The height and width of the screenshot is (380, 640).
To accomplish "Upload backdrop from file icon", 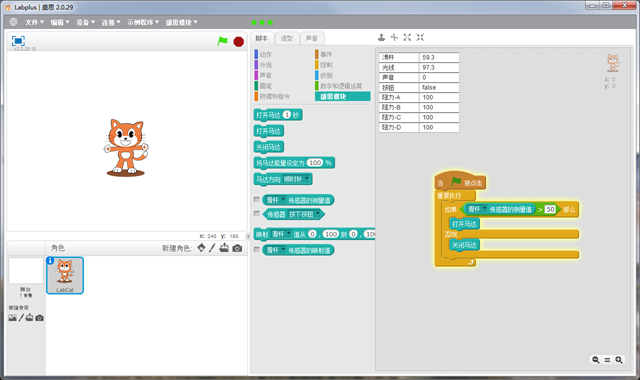I will [x=29, y=318].
